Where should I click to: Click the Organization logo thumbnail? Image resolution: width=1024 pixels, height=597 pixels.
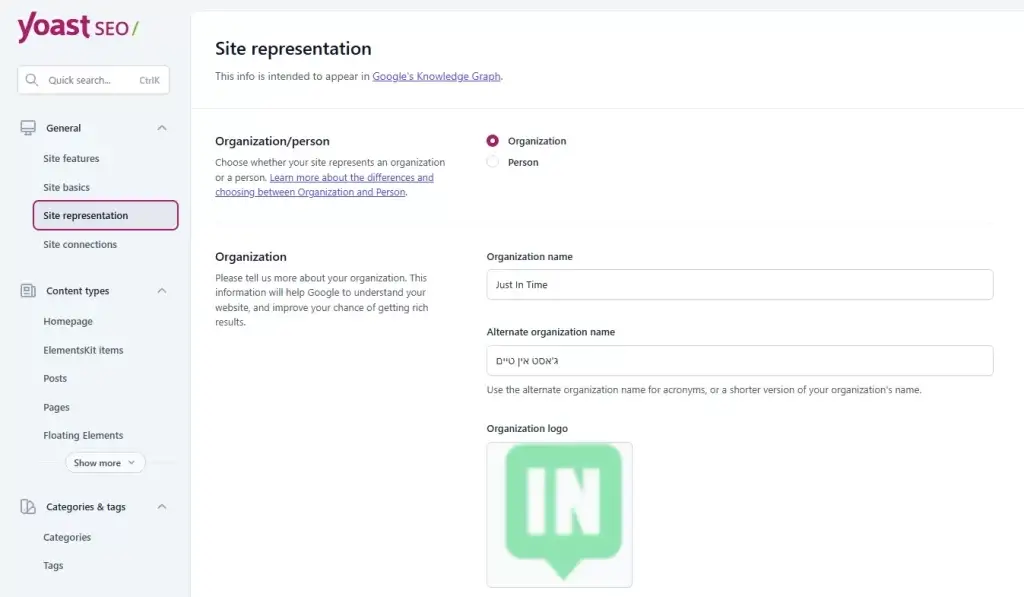click(559, 514)
